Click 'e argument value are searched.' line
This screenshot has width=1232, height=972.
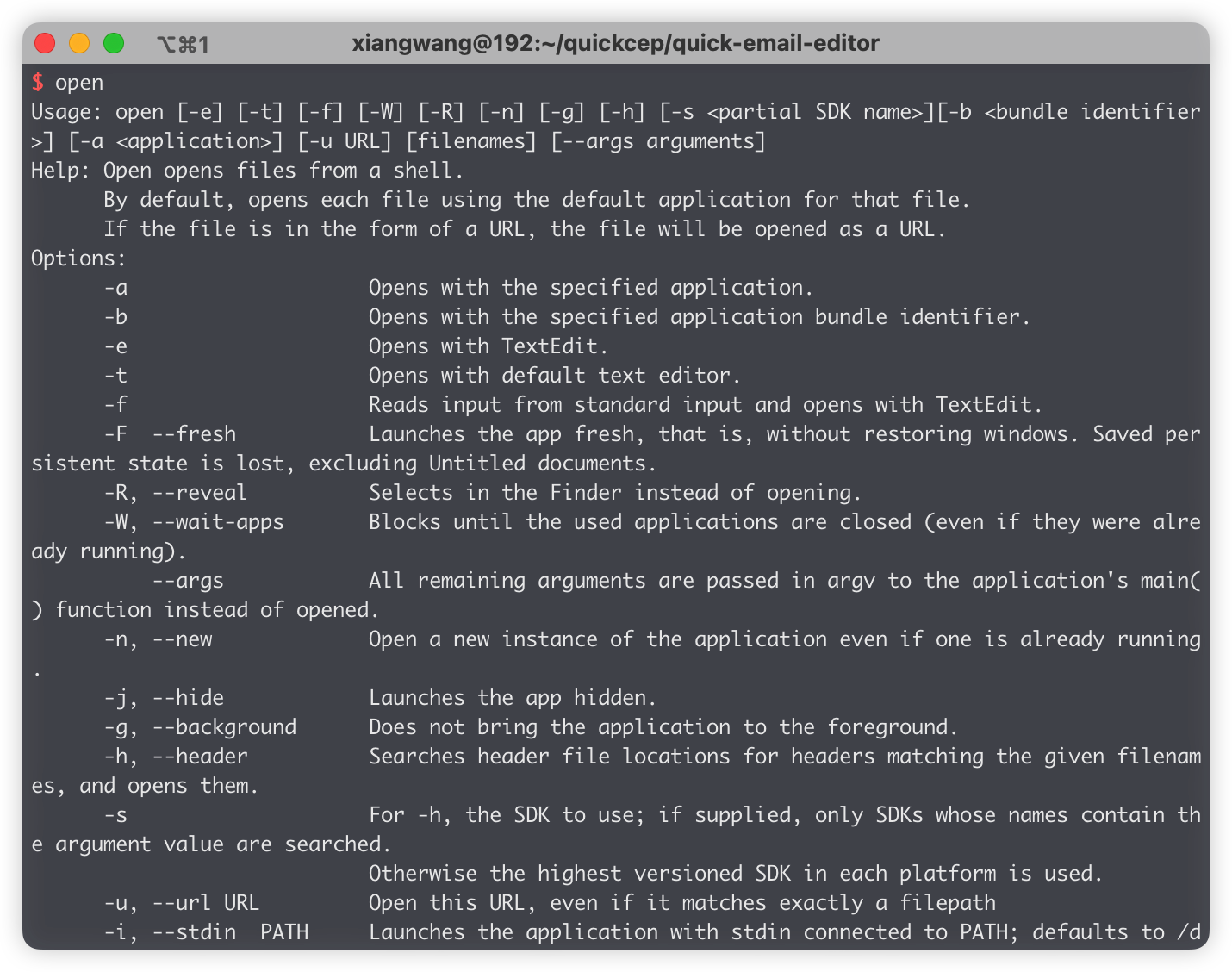pos(211,844)
